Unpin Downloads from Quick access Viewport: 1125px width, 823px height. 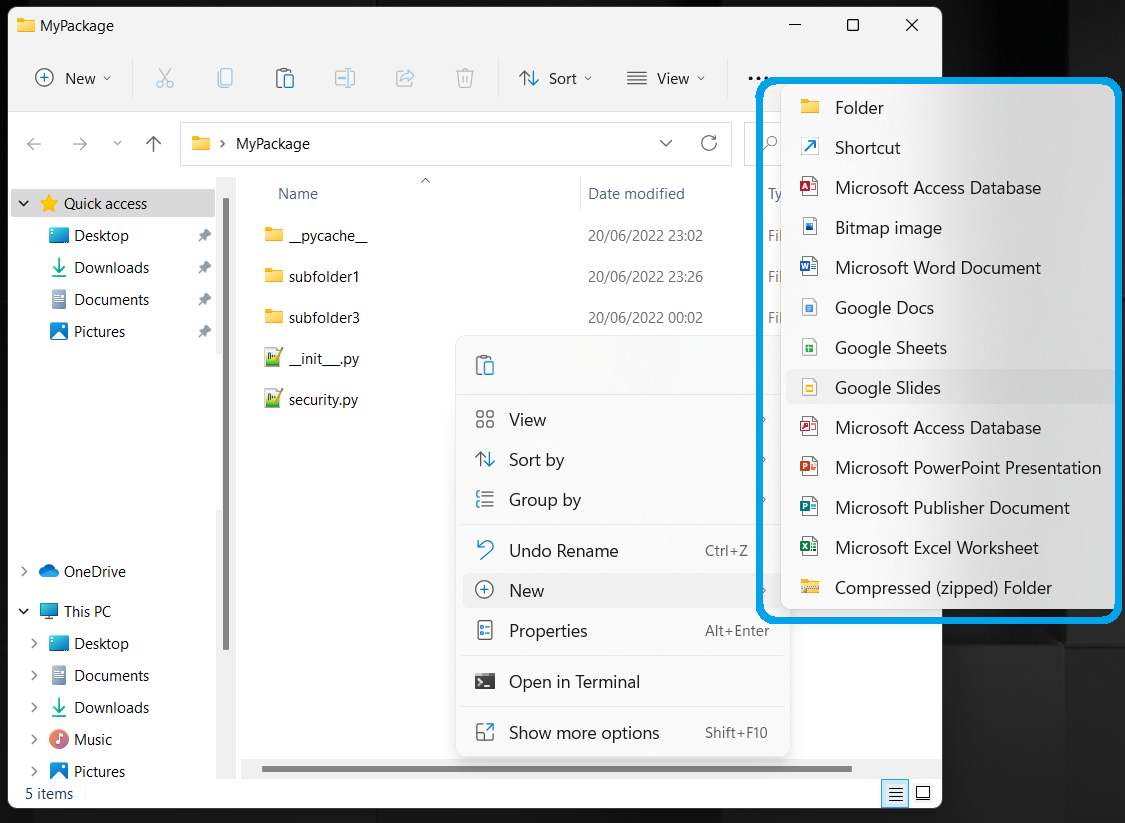204,267
